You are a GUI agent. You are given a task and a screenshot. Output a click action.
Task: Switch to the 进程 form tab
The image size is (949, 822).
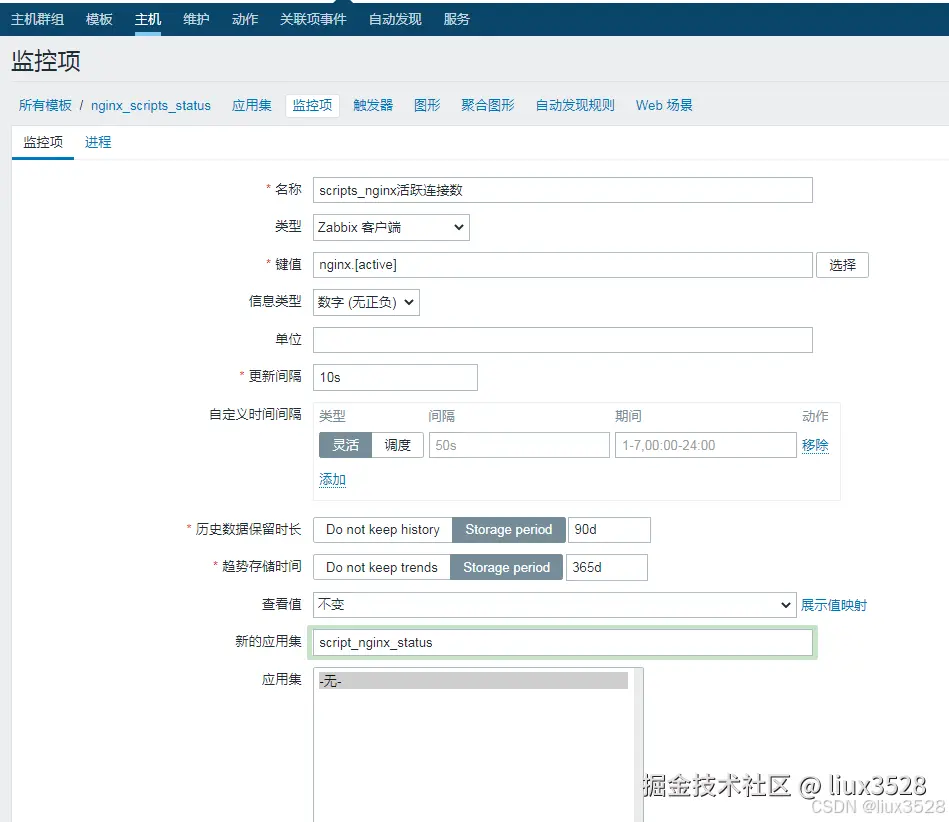(98, 142)
